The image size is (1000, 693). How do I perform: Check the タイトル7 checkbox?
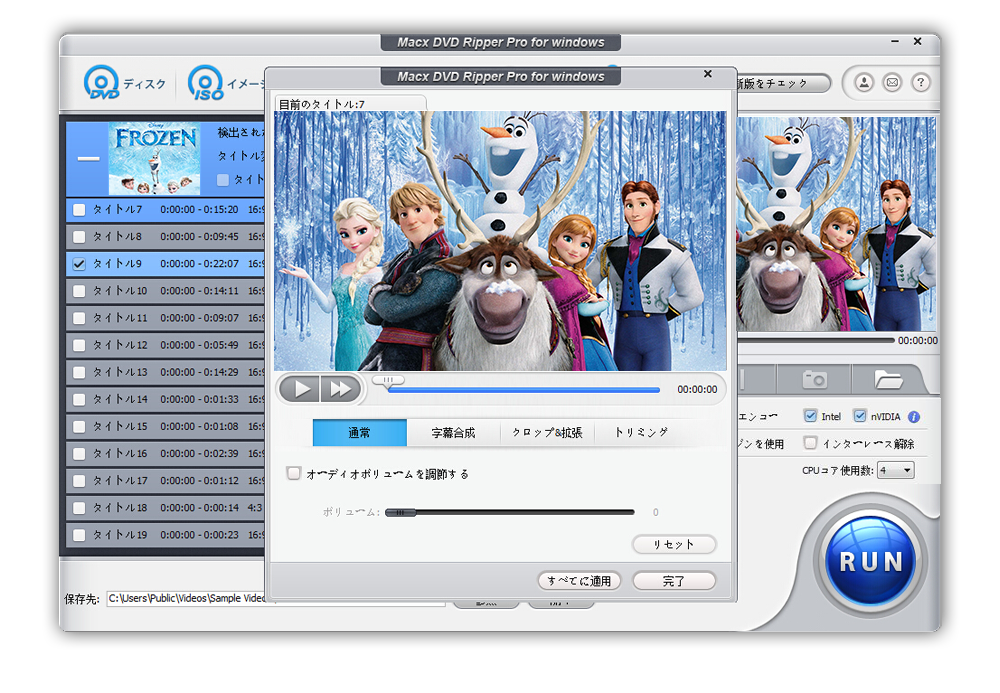tap(79, 210)
